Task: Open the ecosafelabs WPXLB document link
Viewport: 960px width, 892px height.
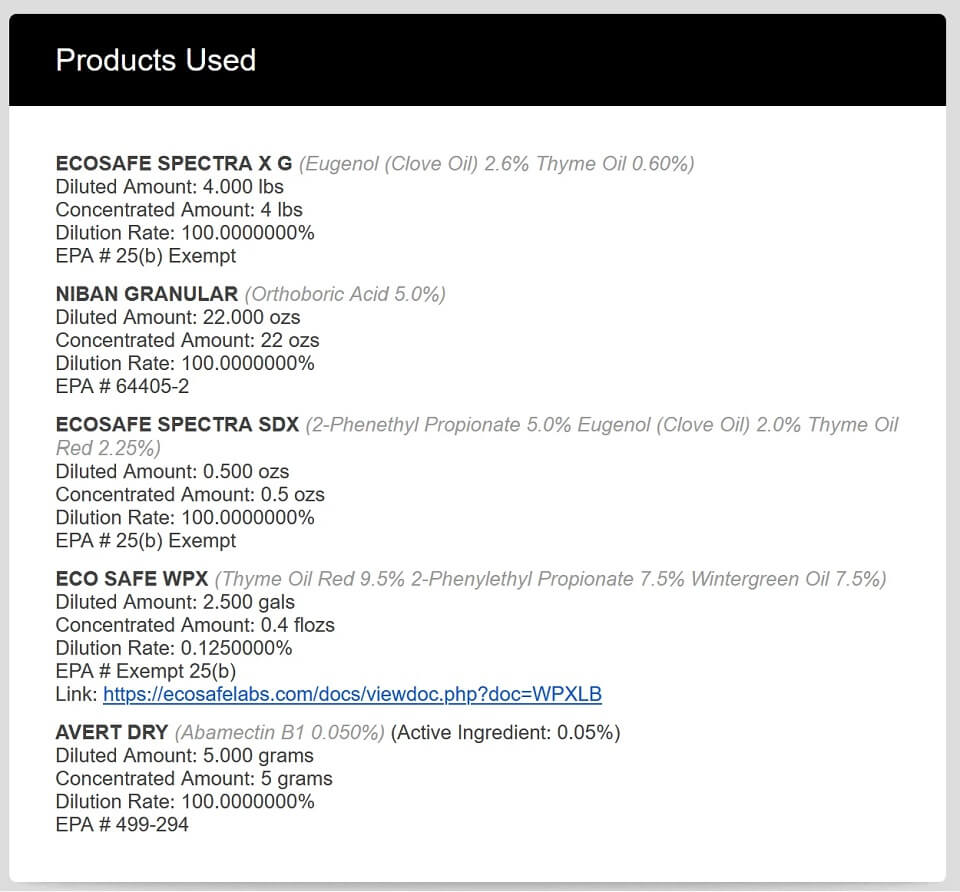Action: [x=352, y=694]
